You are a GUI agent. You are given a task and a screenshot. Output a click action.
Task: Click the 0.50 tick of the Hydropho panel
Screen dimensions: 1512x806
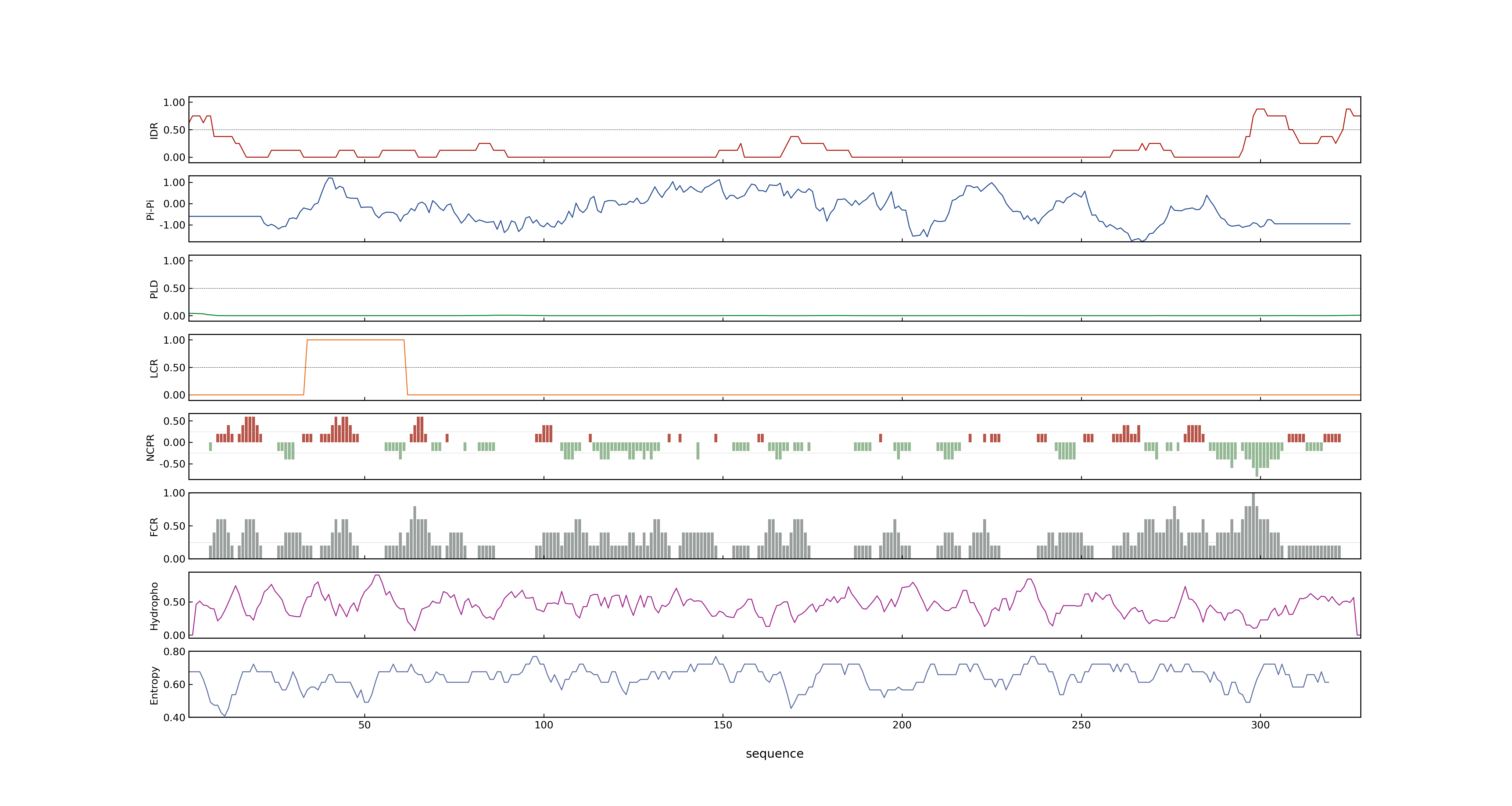pyautogui.click(x=174, y=602)
